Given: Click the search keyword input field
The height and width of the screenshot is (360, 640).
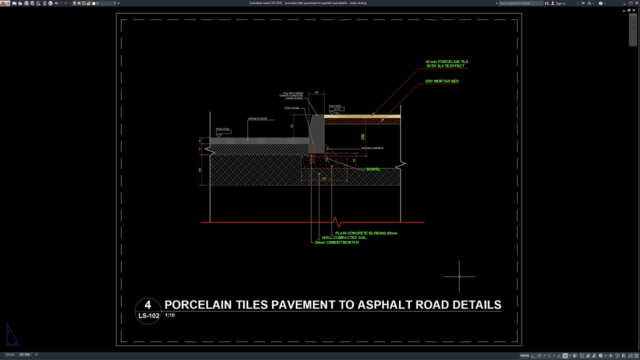Looking at the screenshot, I should pyautogui.click(x=521, y=3).
